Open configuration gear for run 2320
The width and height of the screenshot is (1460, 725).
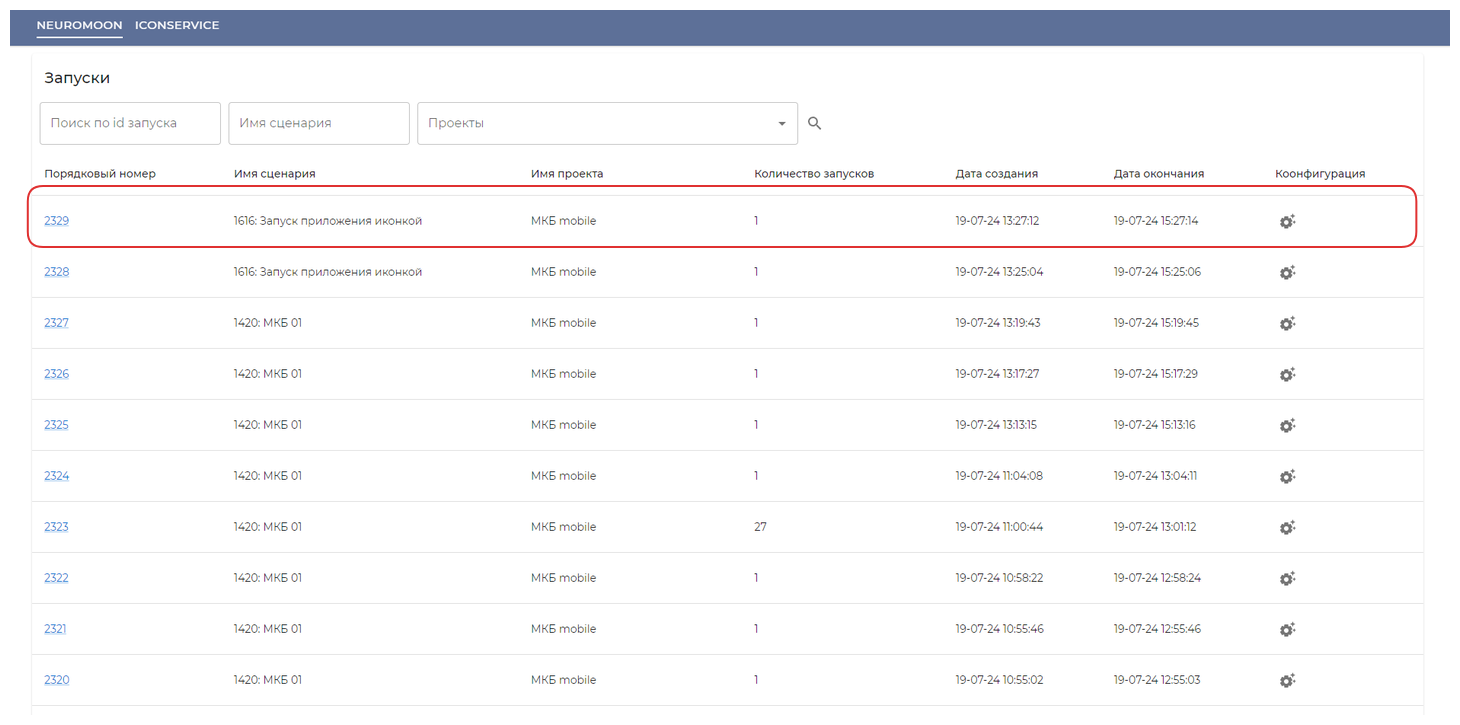[x=1287, y=680]
